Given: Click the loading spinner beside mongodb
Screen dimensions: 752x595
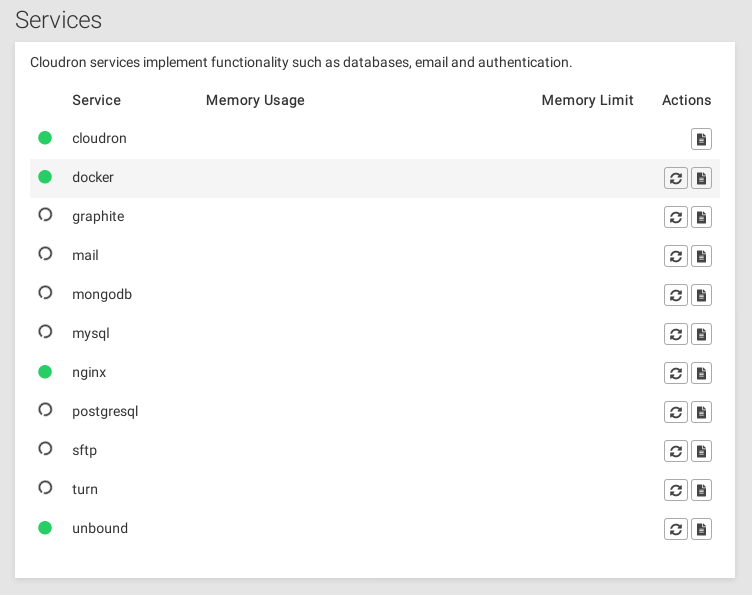Looking at the screenshot, I should 45,292.
